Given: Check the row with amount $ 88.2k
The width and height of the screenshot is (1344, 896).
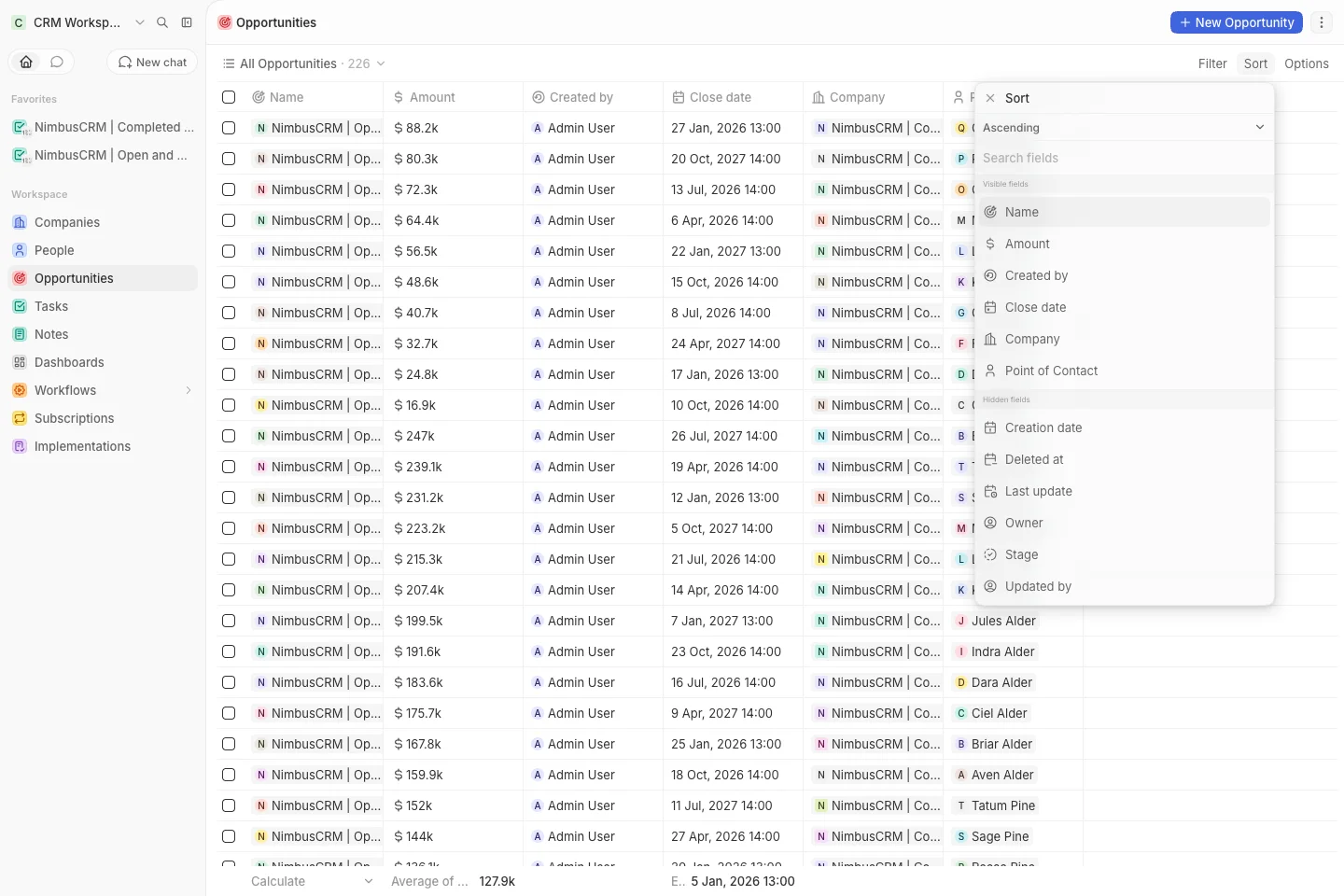Looking at the screenshot, I should click(229, 128).
